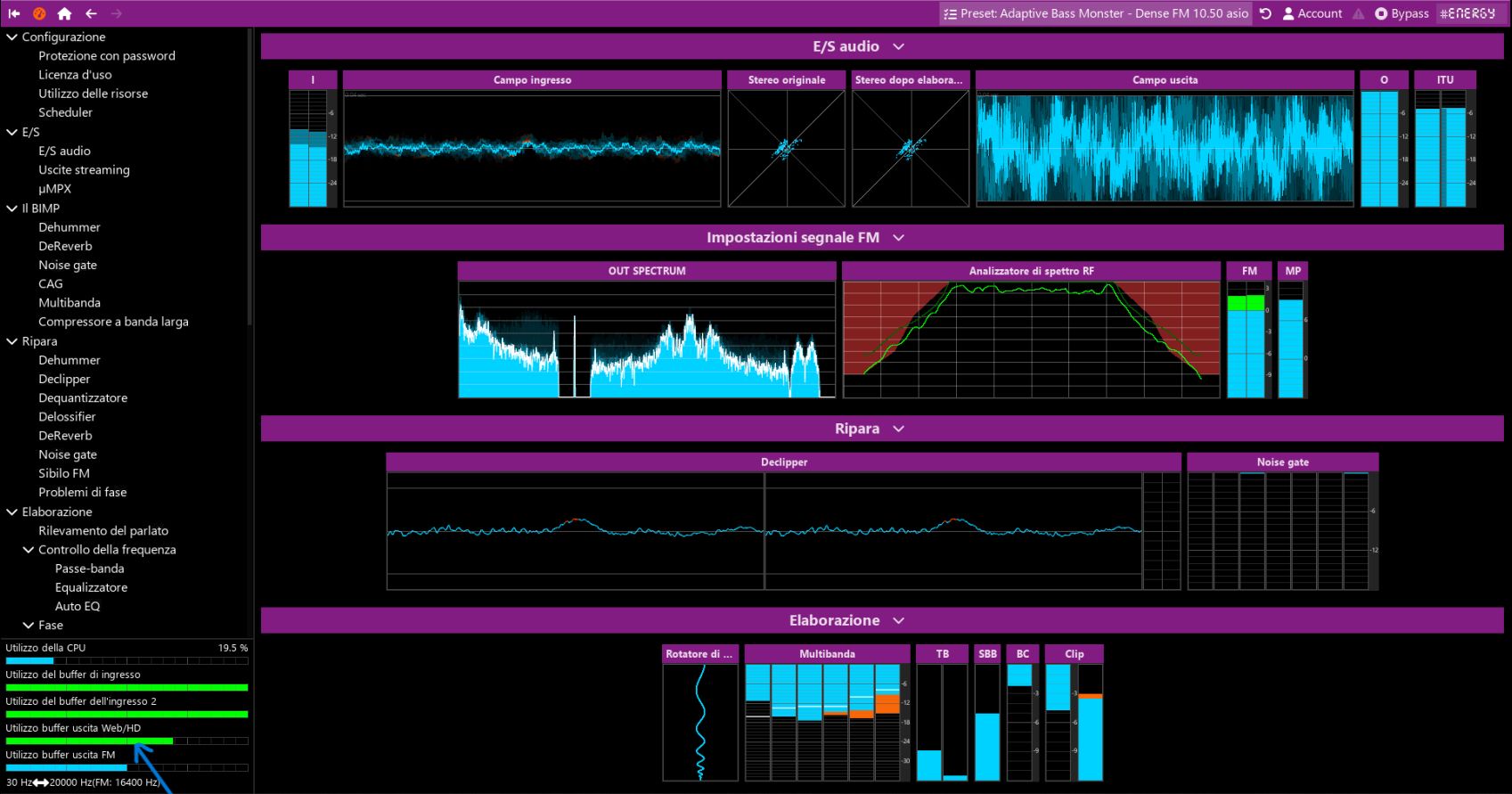Click Stereo dopo elabora... goniometer
This screenshot has height=794, width=1512.
coord(911,148)
